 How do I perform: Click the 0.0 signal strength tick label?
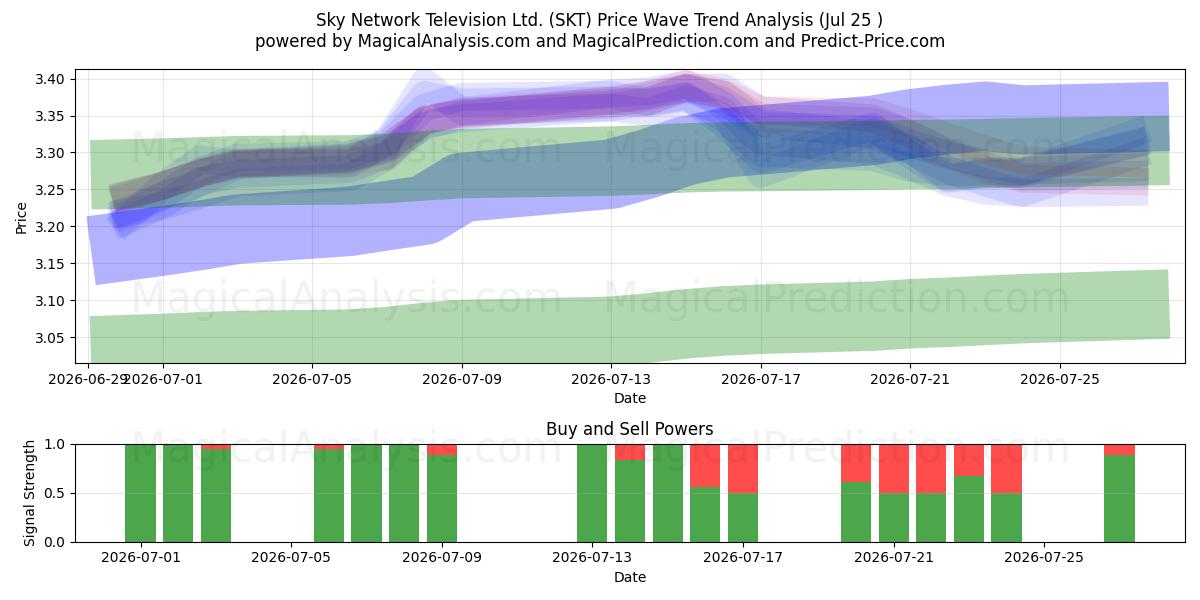click(x=57, y=542)
